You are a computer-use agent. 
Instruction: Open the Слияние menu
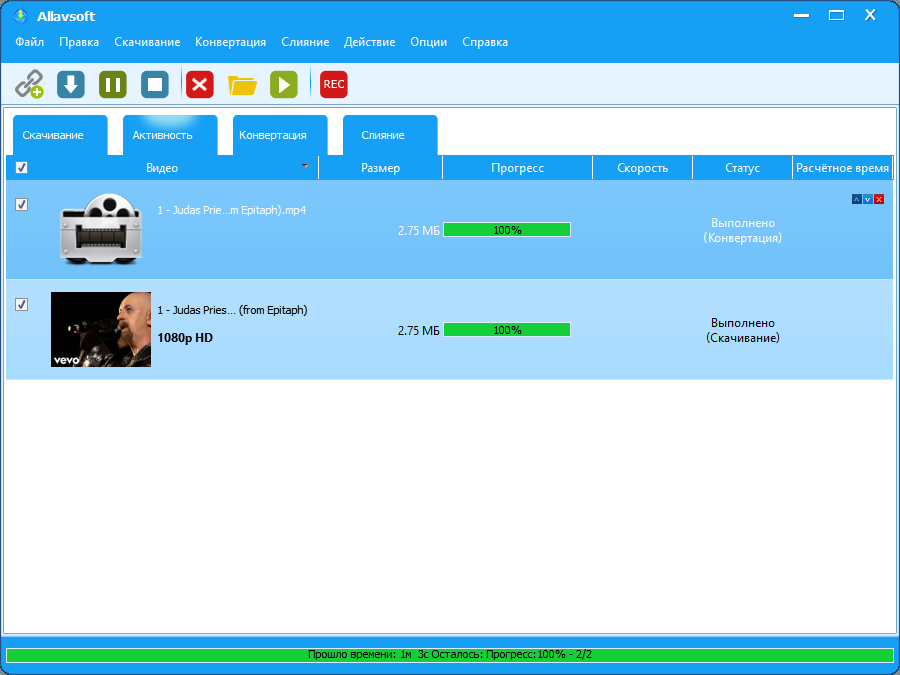pyautogui.click(x=305, y=42)
